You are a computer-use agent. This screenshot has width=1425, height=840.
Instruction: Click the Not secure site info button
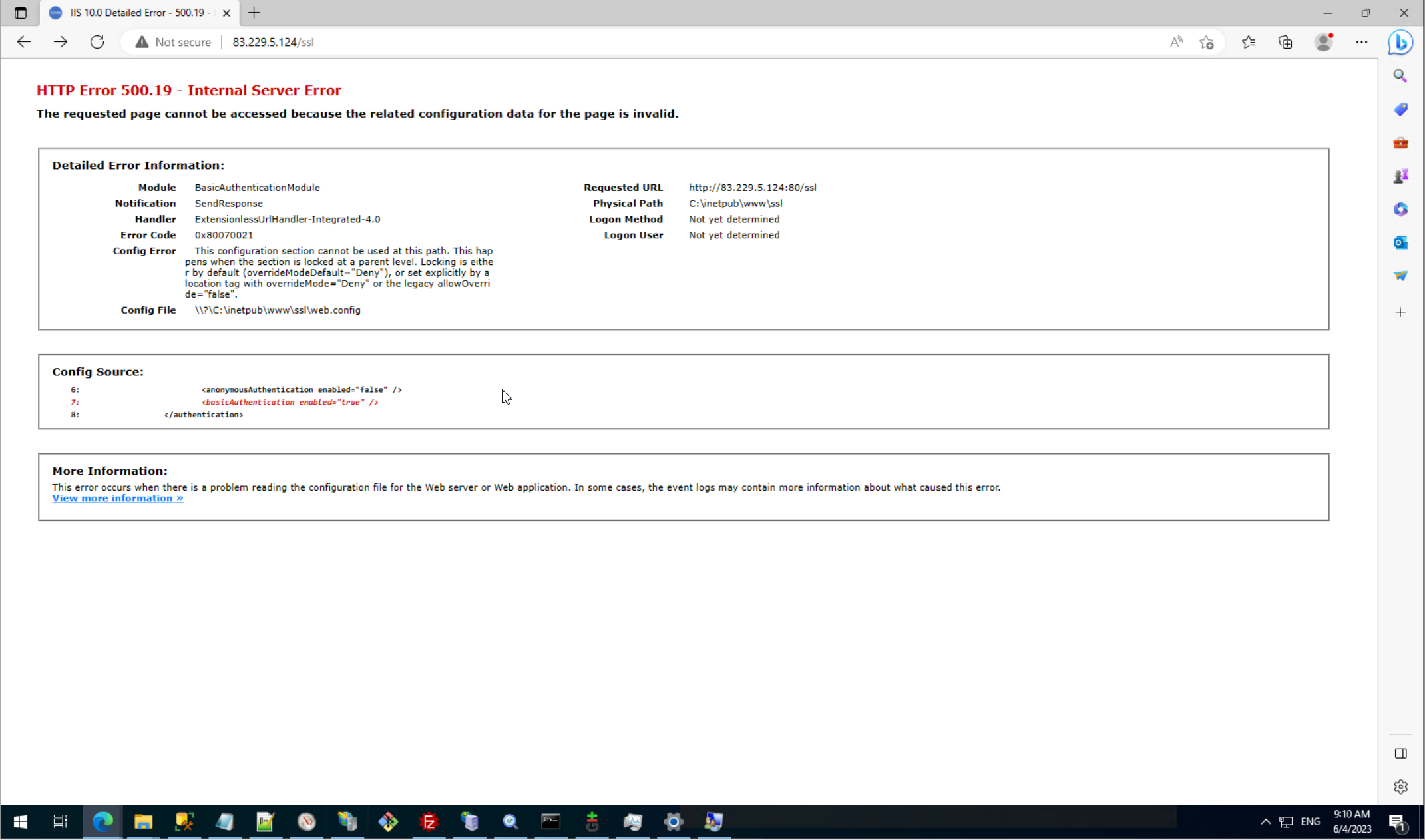[x=173, y=42]
